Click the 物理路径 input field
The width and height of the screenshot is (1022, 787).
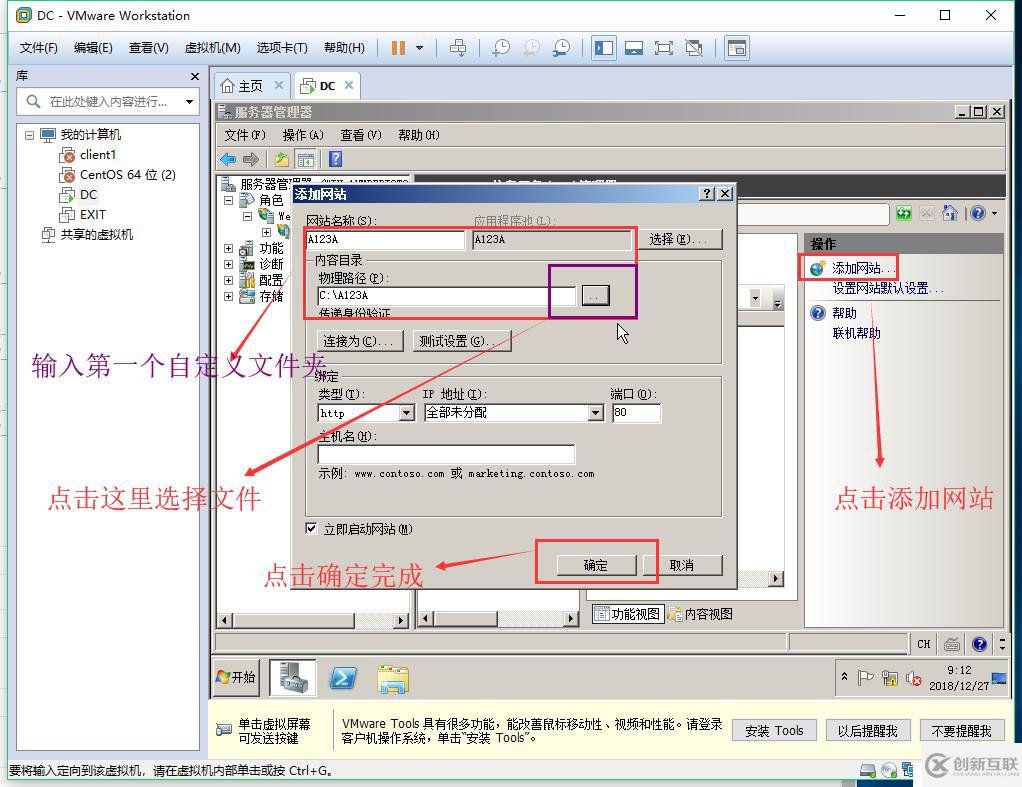[446, 296]
